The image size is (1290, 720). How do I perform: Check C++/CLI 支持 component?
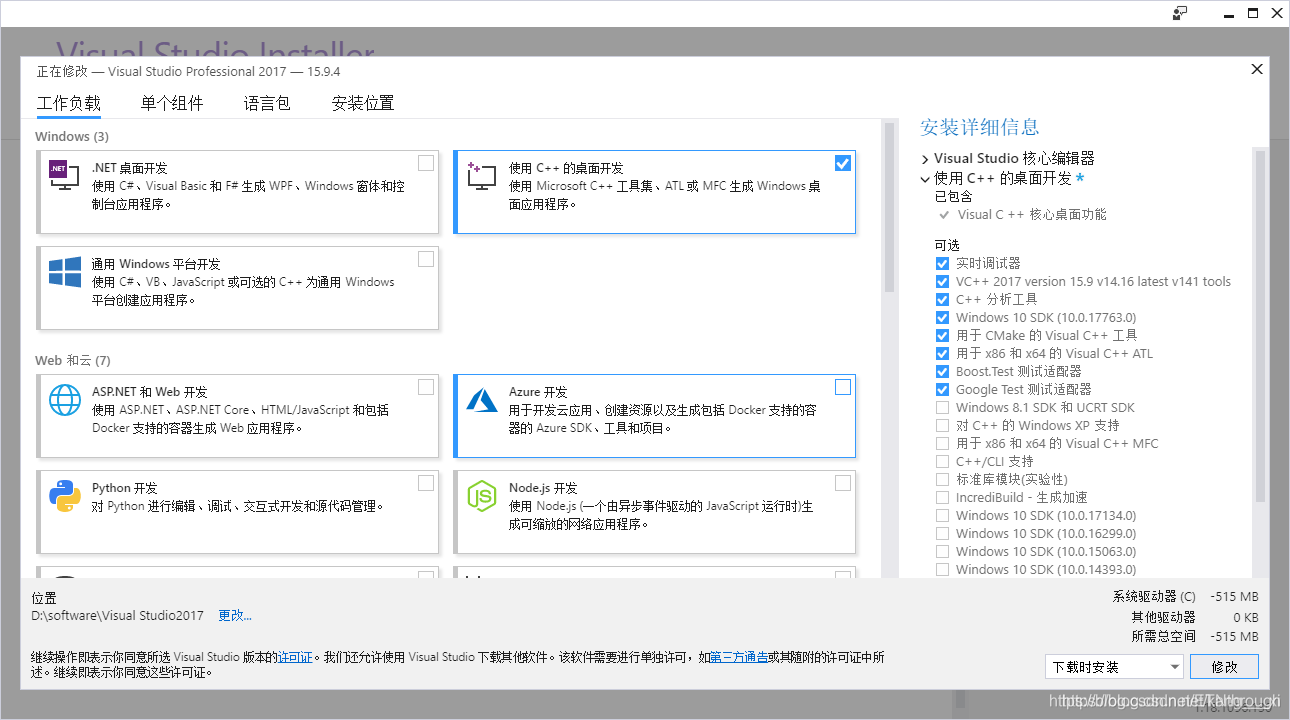tap(942, 461)
